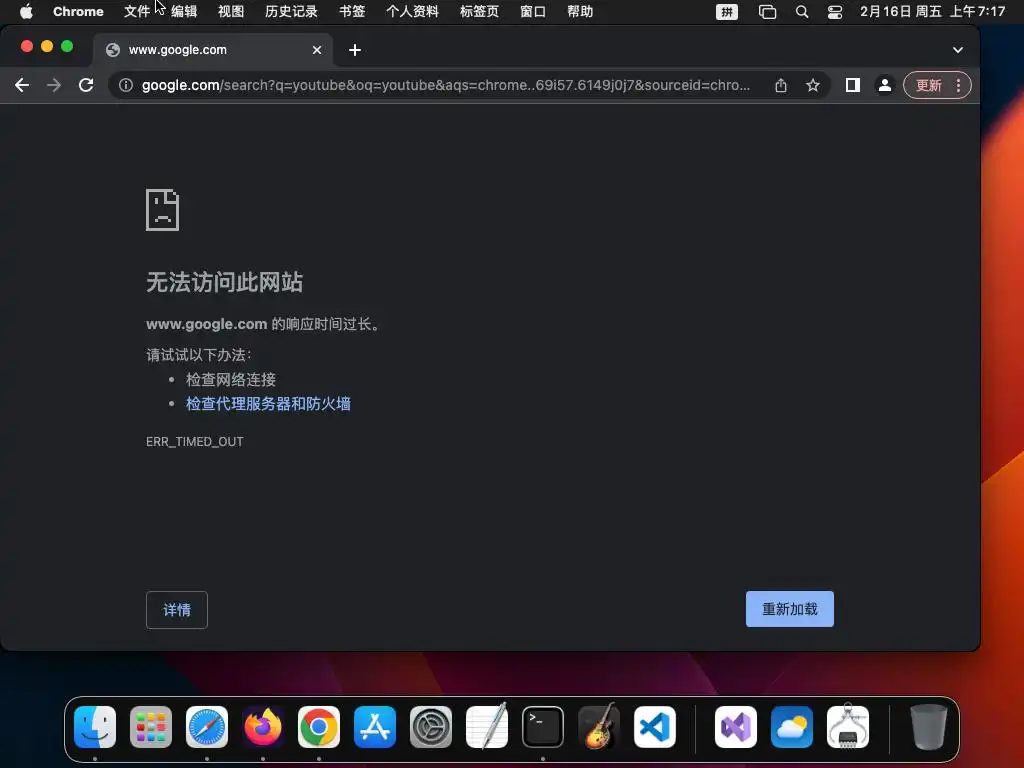Open Launchpad from the Dock
1024x768 pixels.
point(151,727)
